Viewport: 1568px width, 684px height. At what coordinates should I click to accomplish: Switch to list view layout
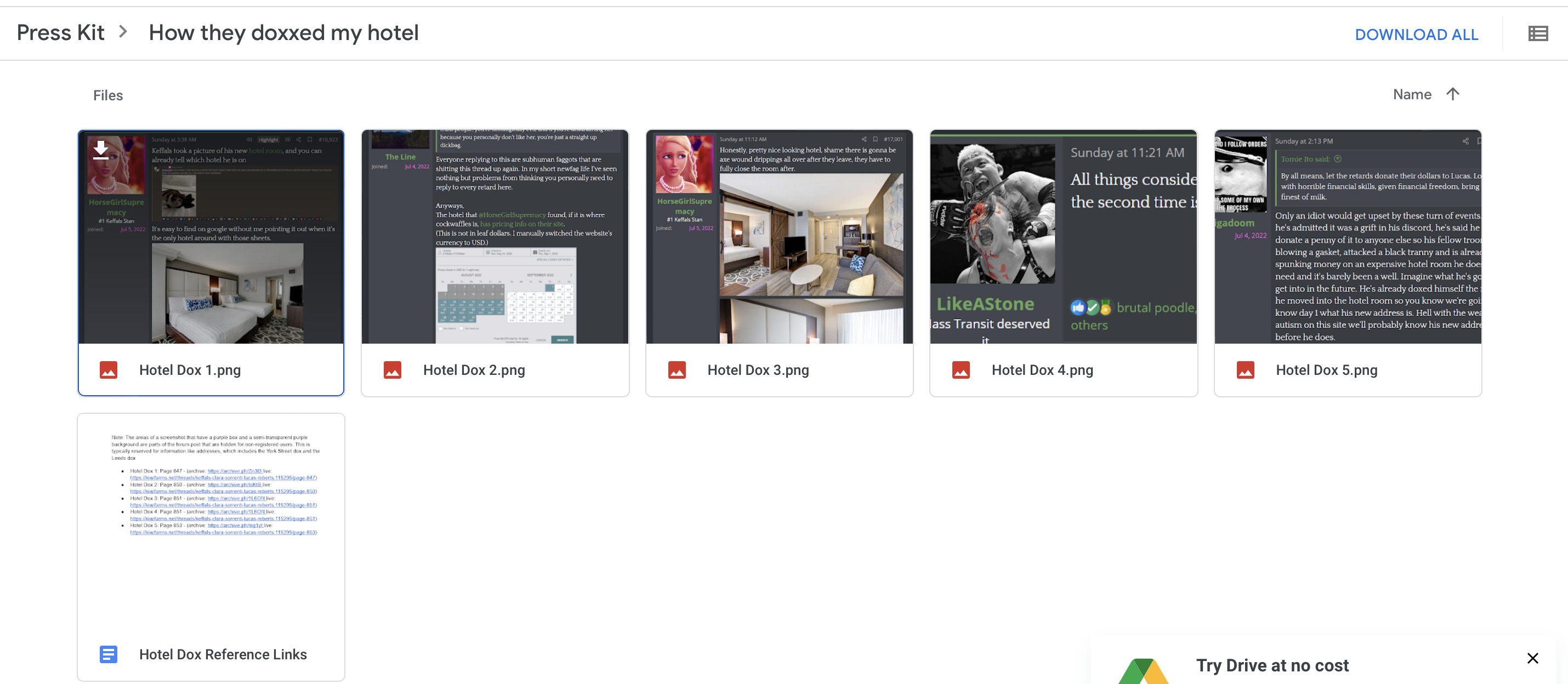coord(1537,33)
